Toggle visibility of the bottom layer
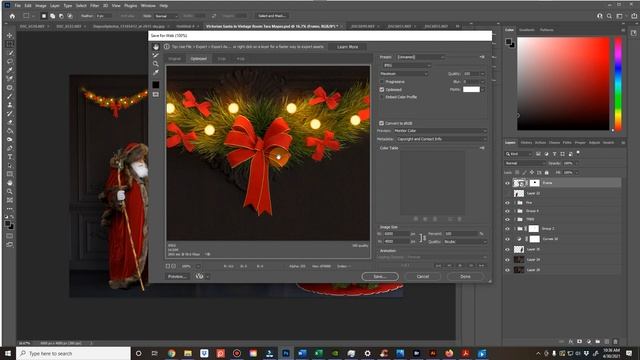Screen dimensions: 640x360 click(x=507, y=270)
